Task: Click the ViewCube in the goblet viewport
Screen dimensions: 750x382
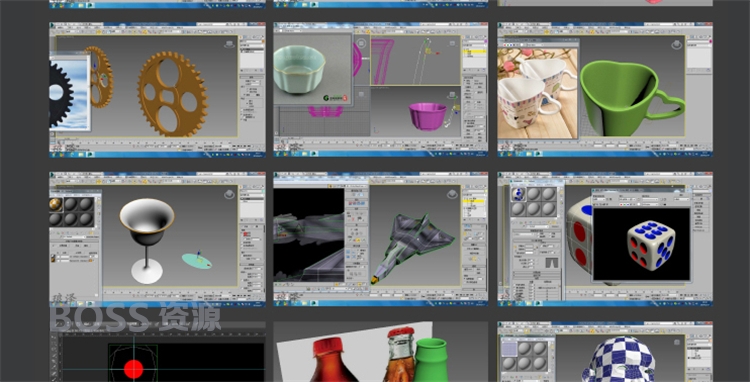Action: coord(230,194)
